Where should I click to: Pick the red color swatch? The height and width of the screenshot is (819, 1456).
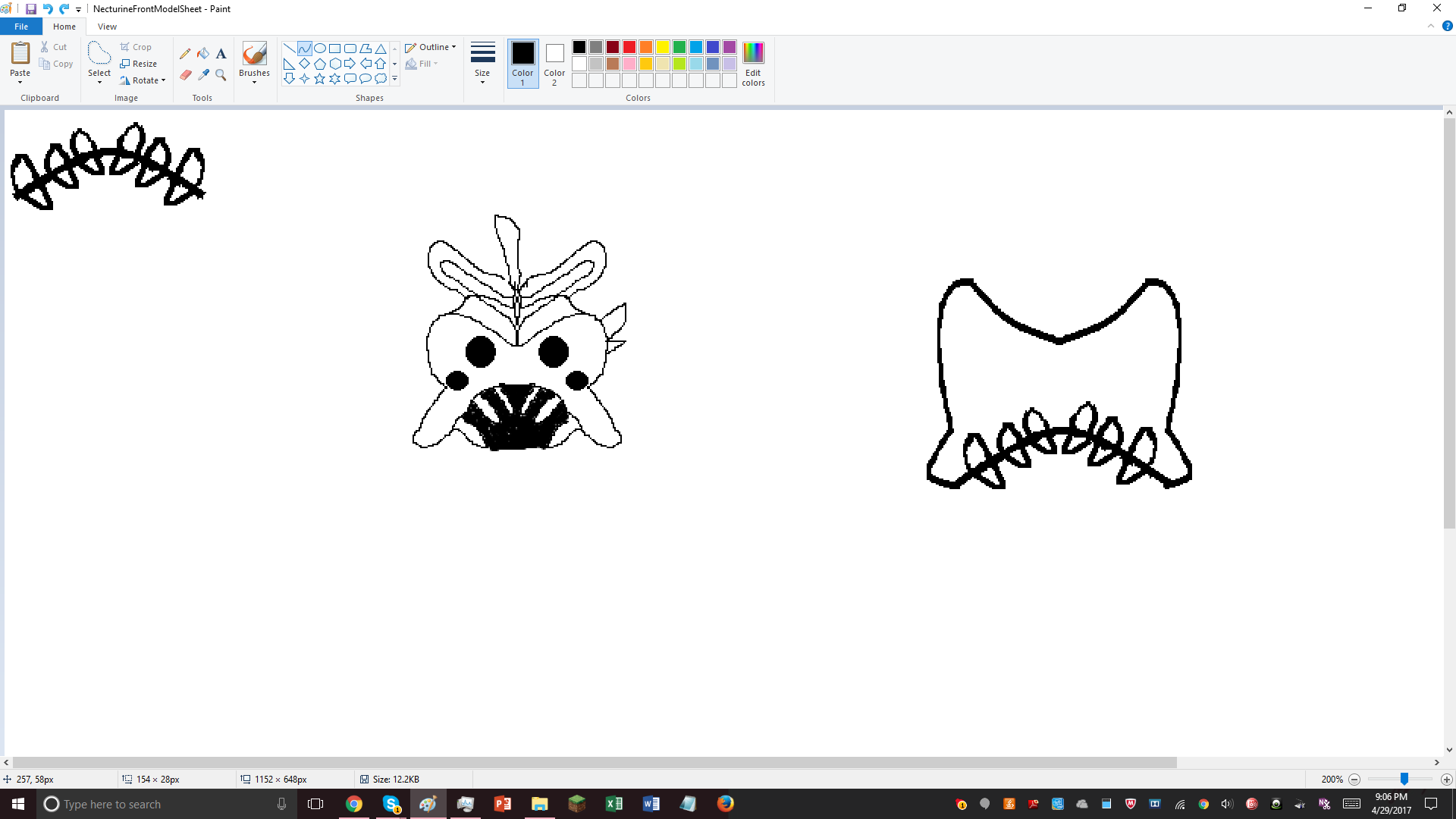pos(629,47)
